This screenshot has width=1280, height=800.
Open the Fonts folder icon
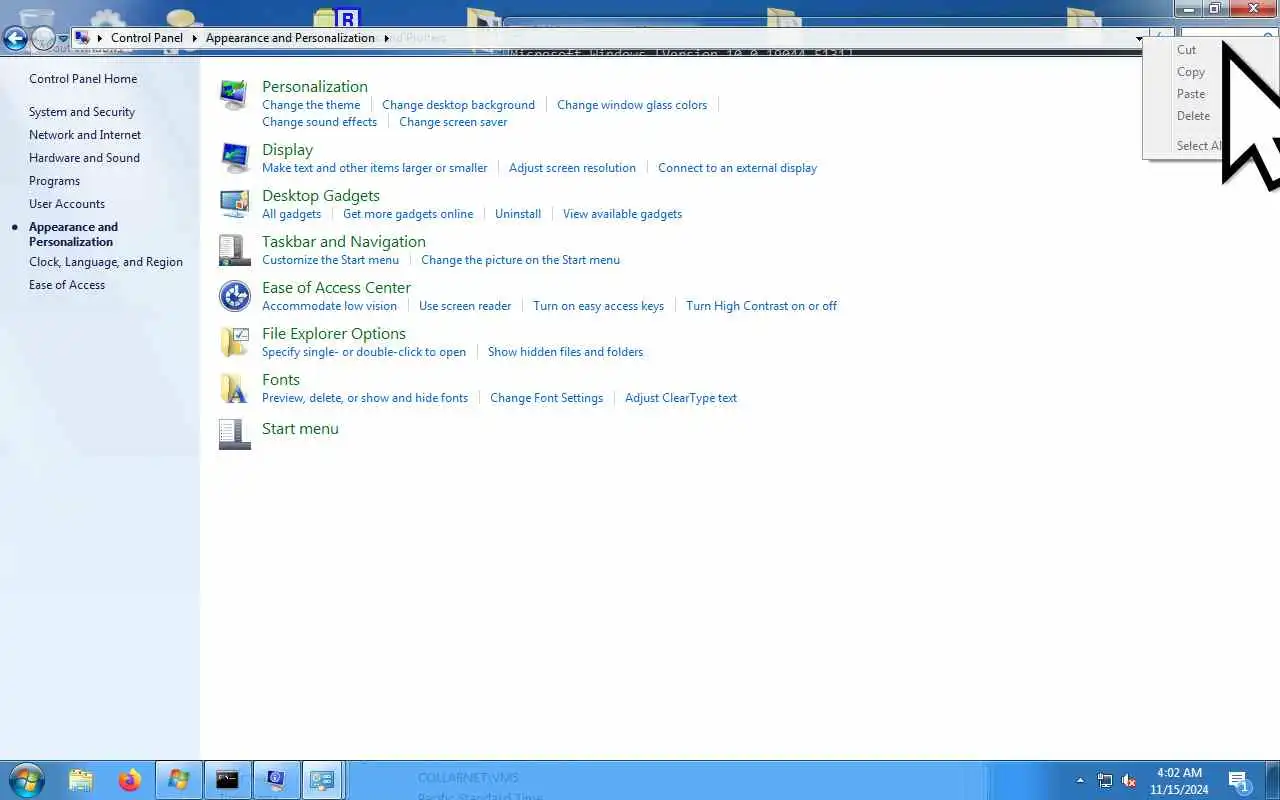click(x=234, y=388)
